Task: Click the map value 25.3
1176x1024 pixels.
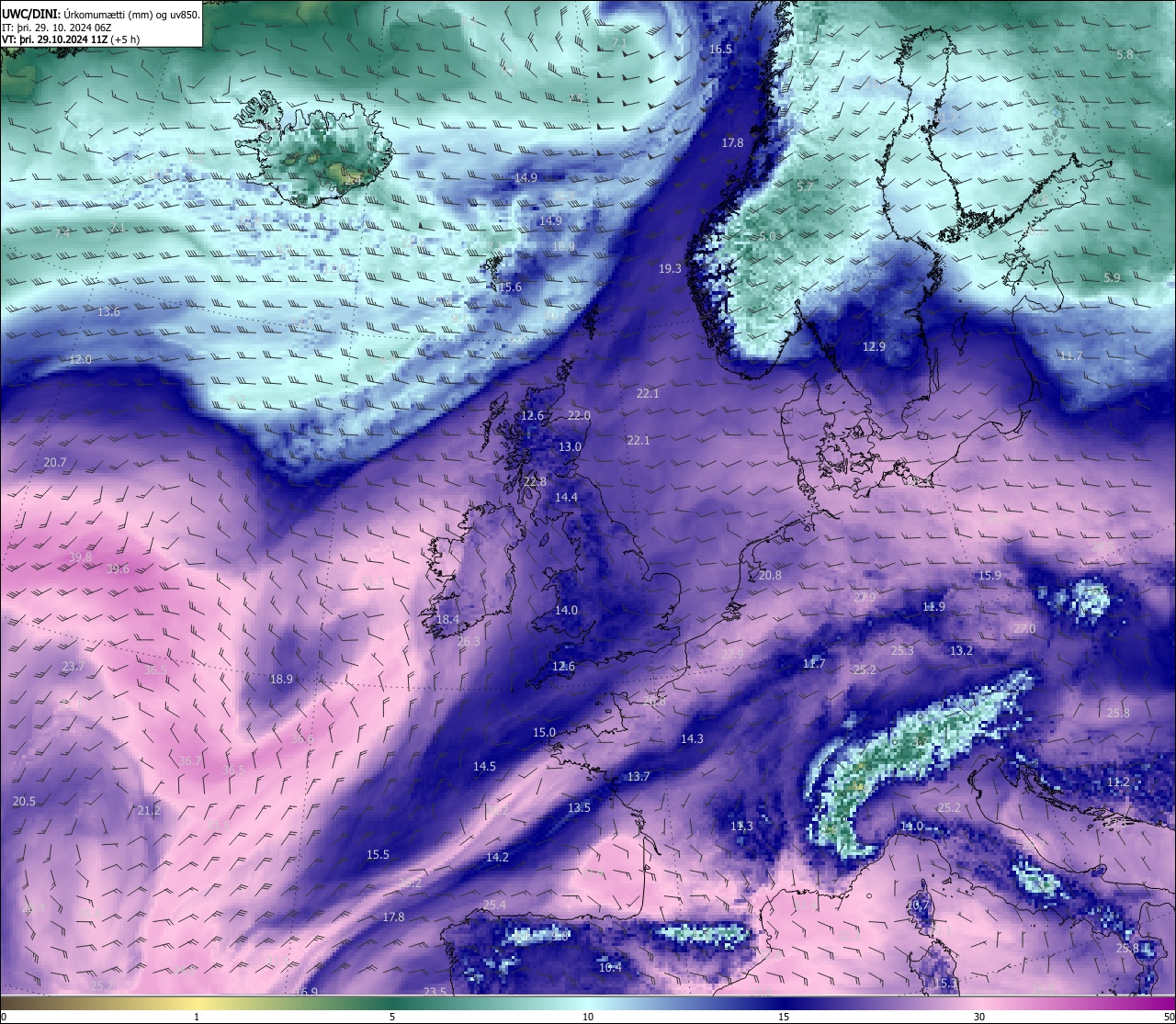Action: tap(902, 651)
